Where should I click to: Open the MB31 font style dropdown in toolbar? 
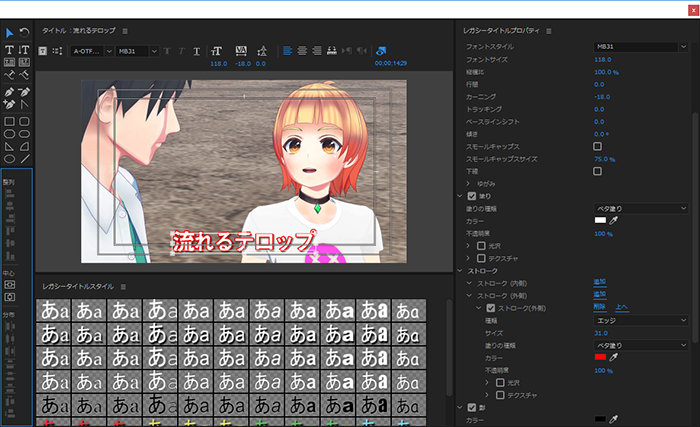pos(137,51)
